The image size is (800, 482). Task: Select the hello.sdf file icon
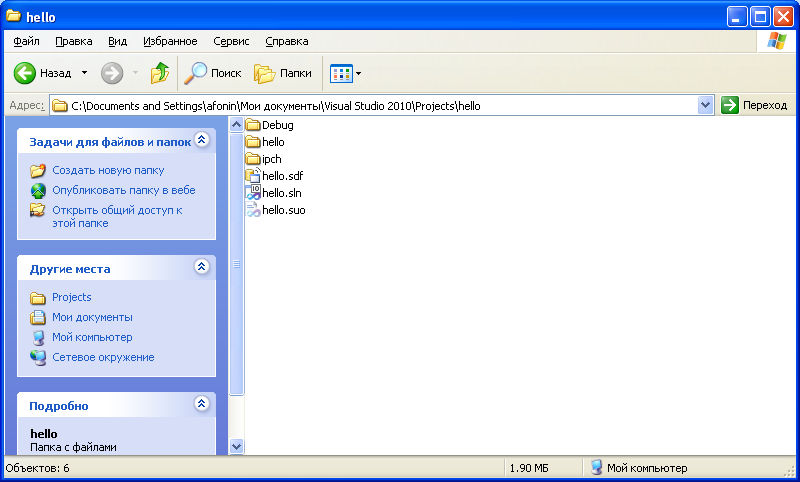pos(253,176)
